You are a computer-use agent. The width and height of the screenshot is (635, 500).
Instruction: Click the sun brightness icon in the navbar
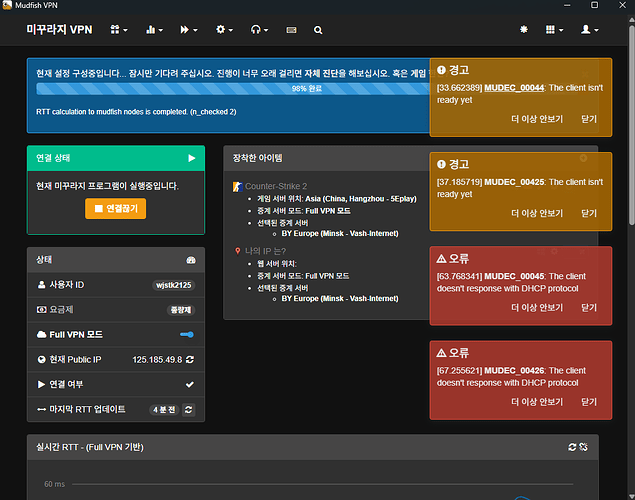tap(522, 30)
